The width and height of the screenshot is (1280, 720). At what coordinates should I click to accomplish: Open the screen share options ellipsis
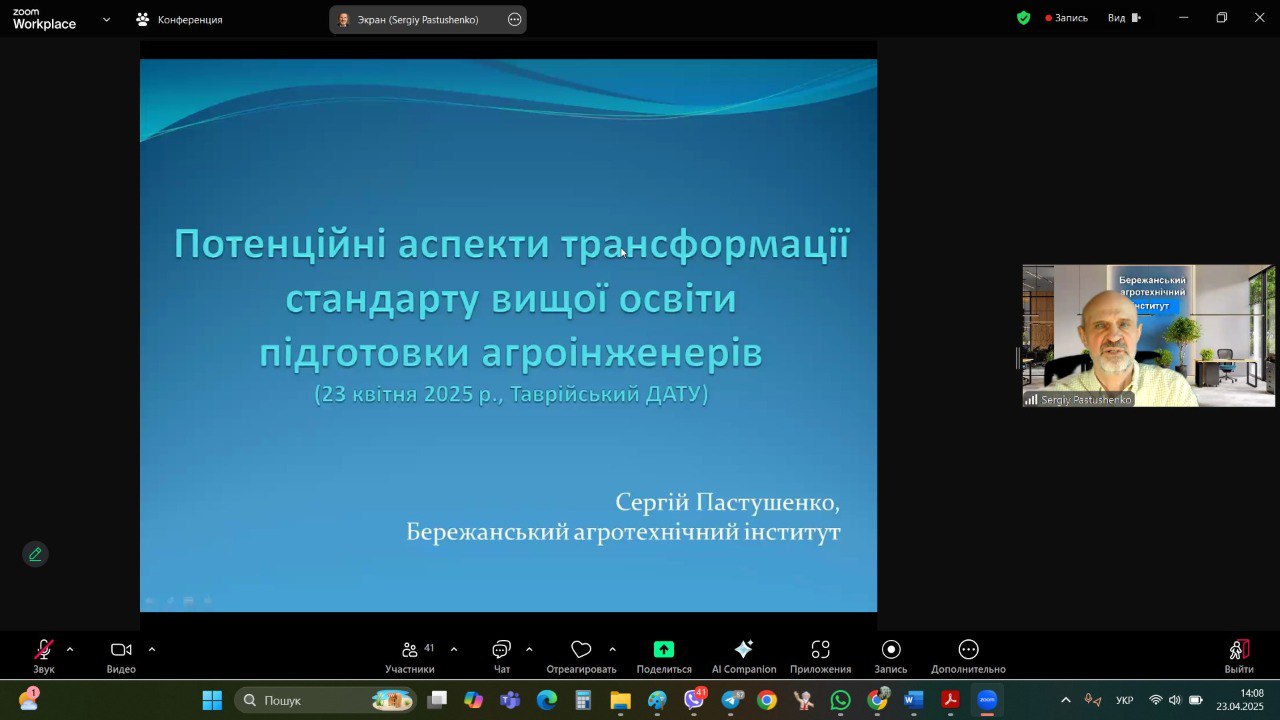point(514,19)
